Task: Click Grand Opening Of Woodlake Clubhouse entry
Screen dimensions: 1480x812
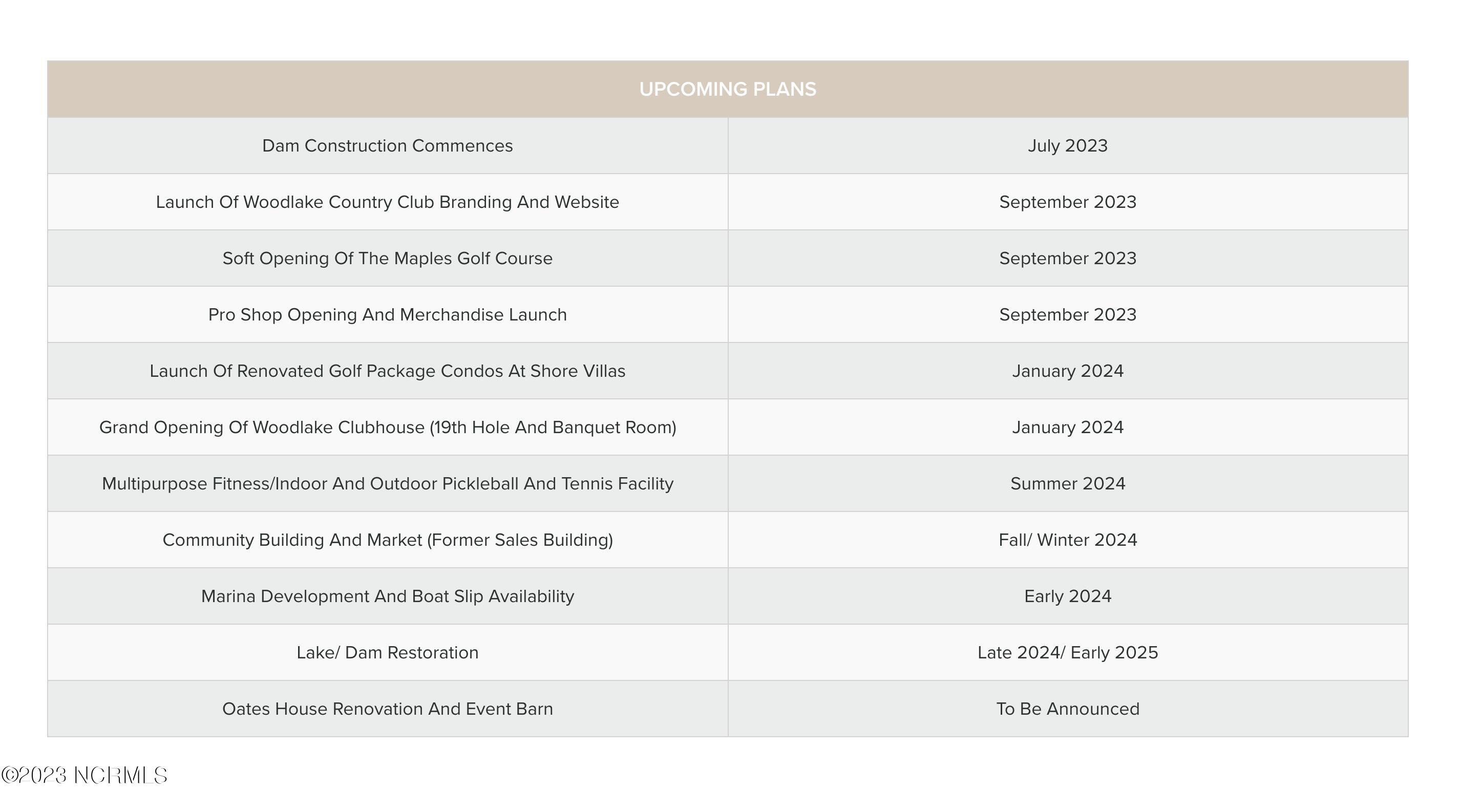Action: point(387,428)
